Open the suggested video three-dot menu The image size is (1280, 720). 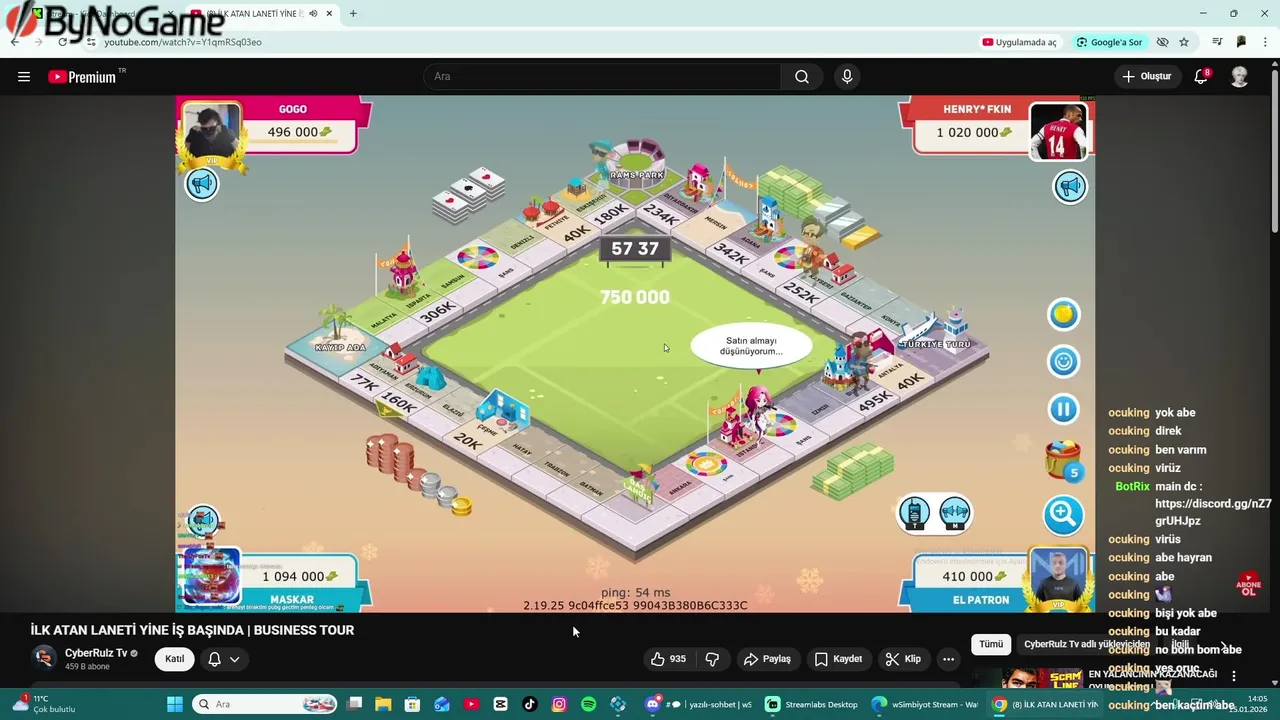1234,676
